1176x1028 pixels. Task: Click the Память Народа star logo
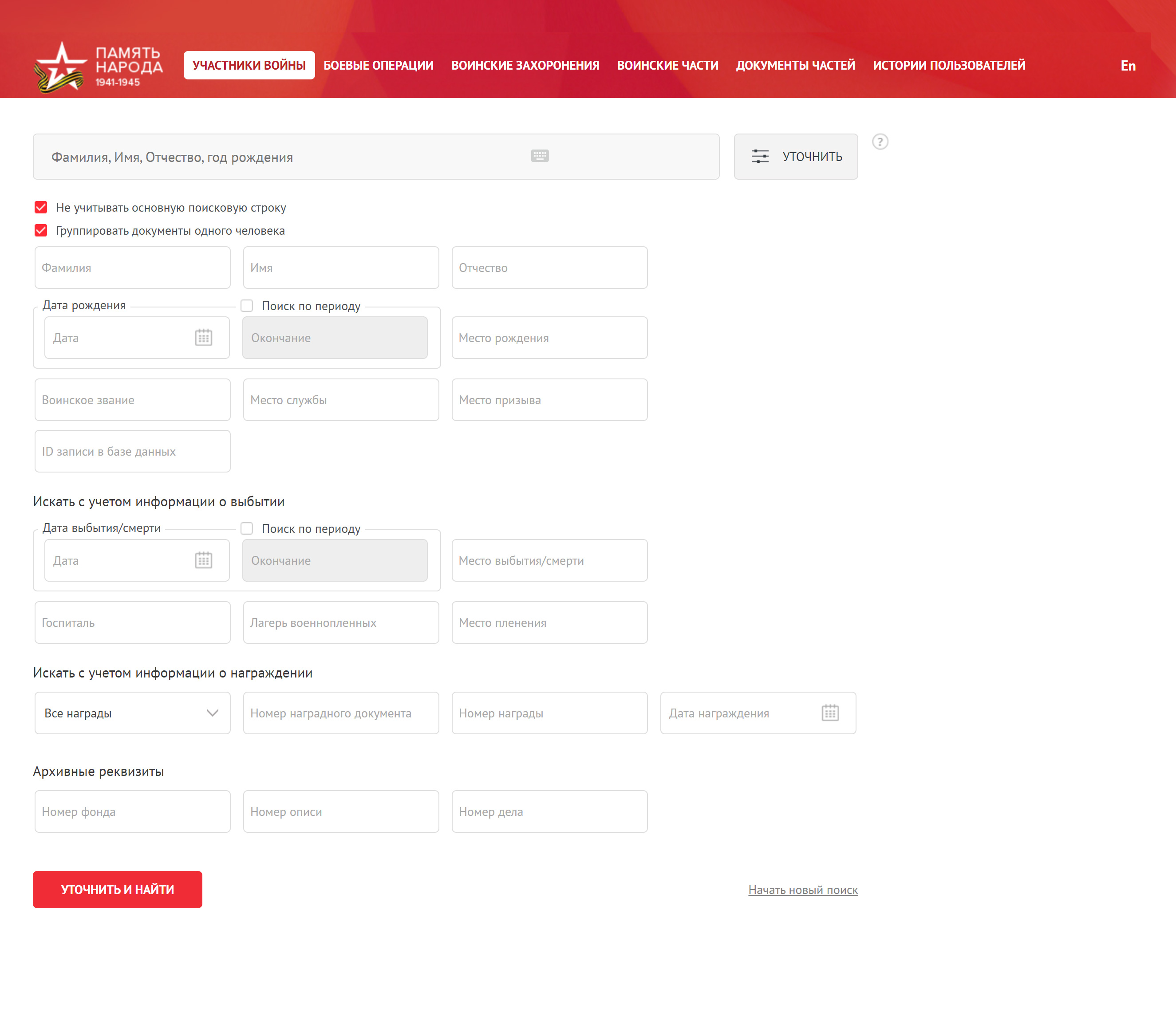click(x=60, y=67)
